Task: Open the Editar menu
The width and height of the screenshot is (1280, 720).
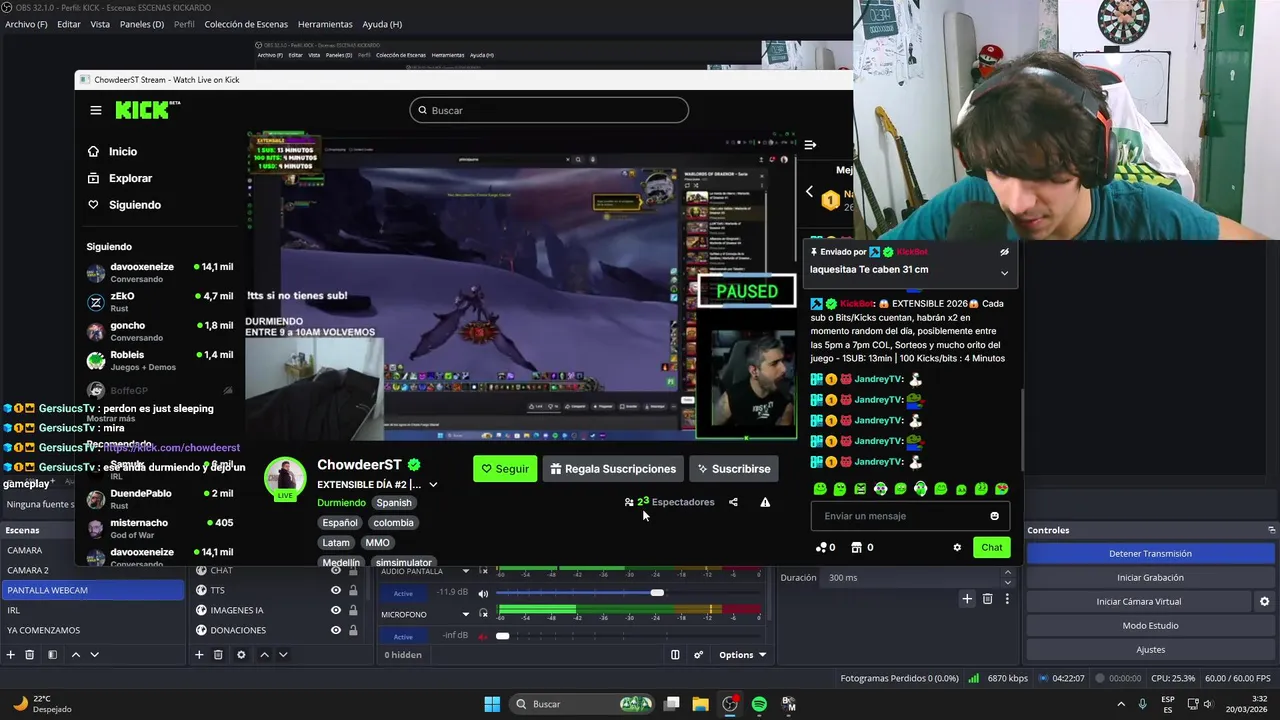Action: point(69,24)
